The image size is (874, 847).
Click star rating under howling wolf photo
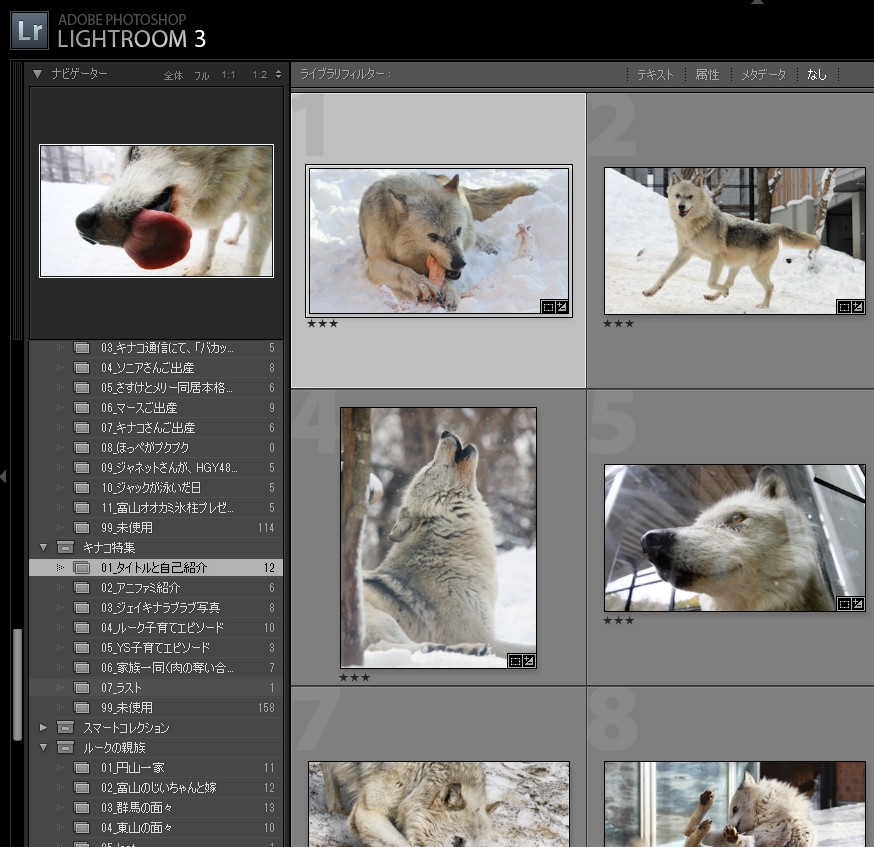(355, 678)
